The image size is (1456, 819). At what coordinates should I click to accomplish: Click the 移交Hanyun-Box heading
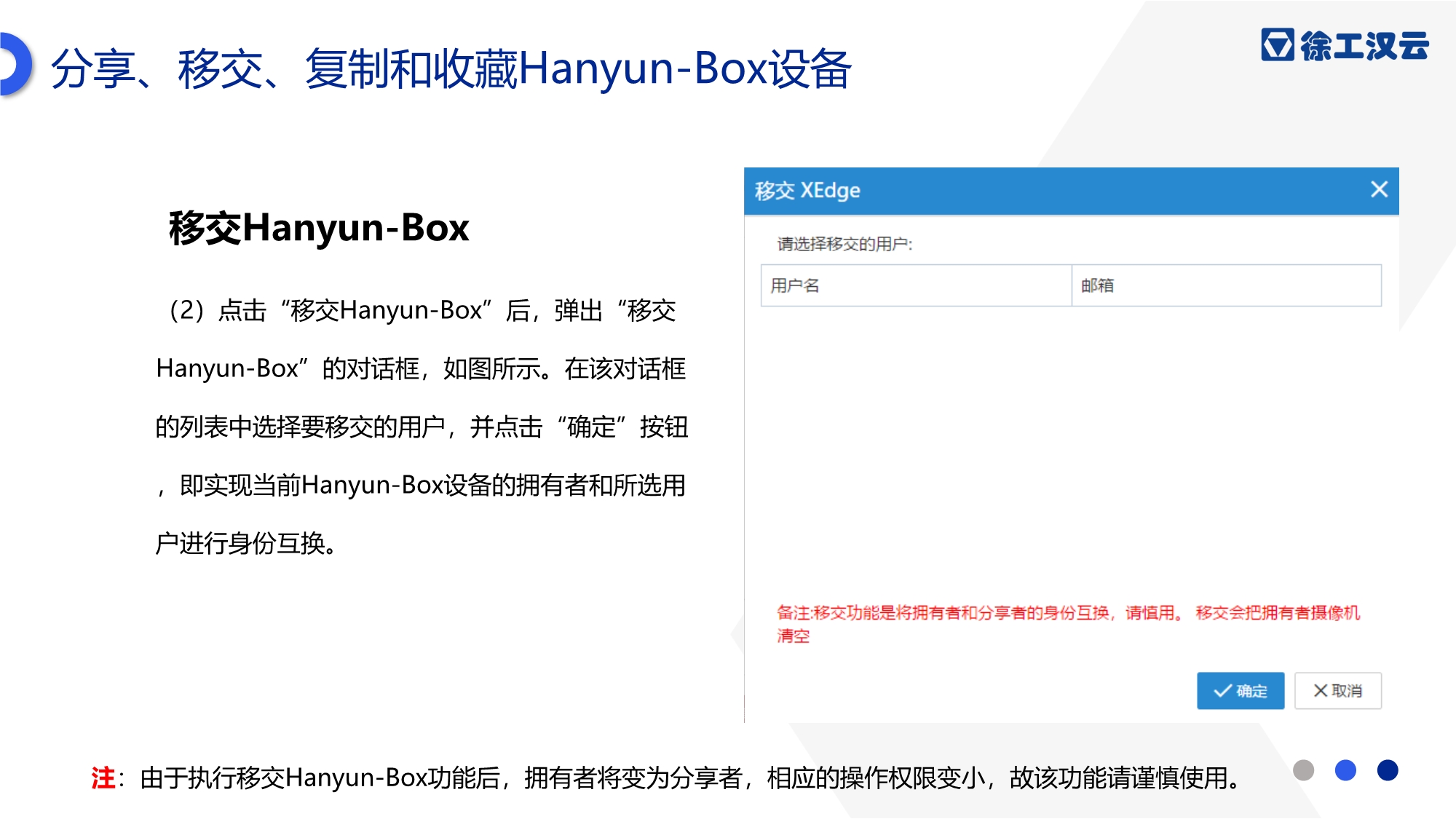pos(319,228)
